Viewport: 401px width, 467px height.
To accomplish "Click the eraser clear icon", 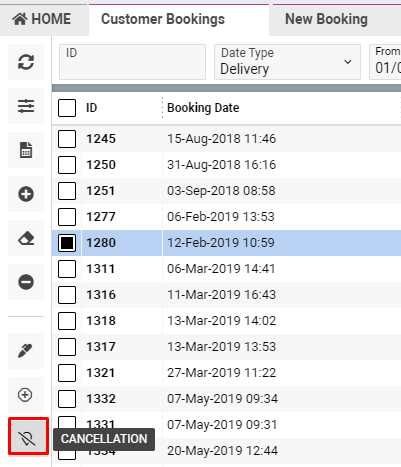I will click(x=26, y=238).
